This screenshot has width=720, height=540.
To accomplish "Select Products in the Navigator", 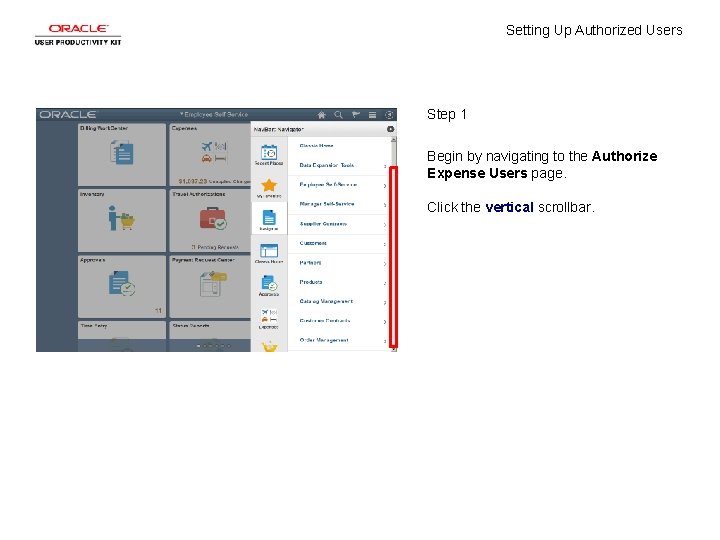I will (x=310, y=282).
